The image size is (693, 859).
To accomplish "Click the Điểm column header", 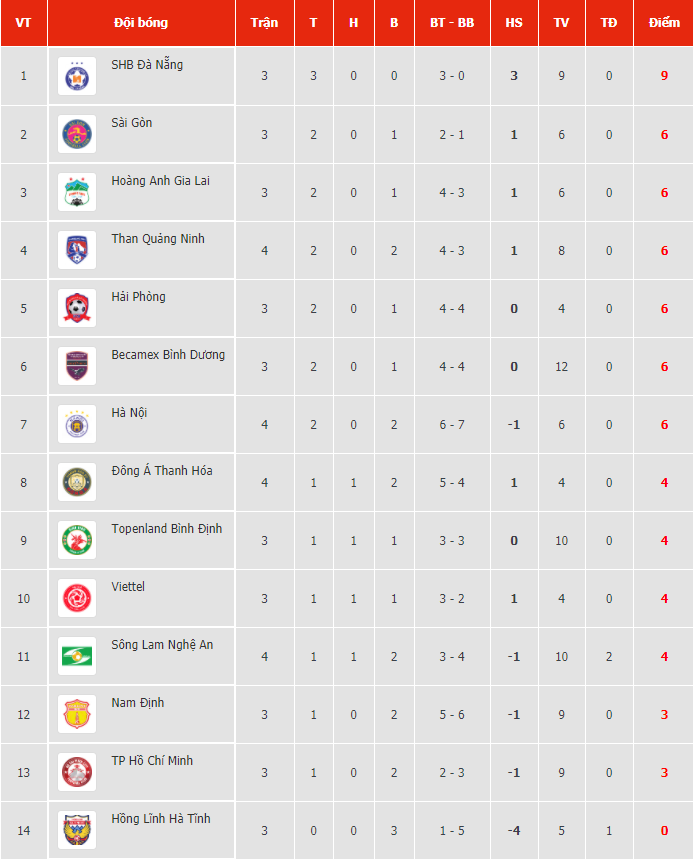I will pos(664,23).
